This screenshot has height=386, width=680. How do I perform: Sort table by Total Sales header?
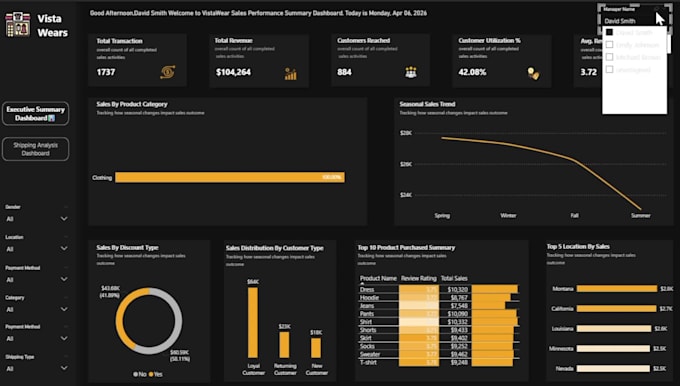pyautogui.click(x=454, y=278)
